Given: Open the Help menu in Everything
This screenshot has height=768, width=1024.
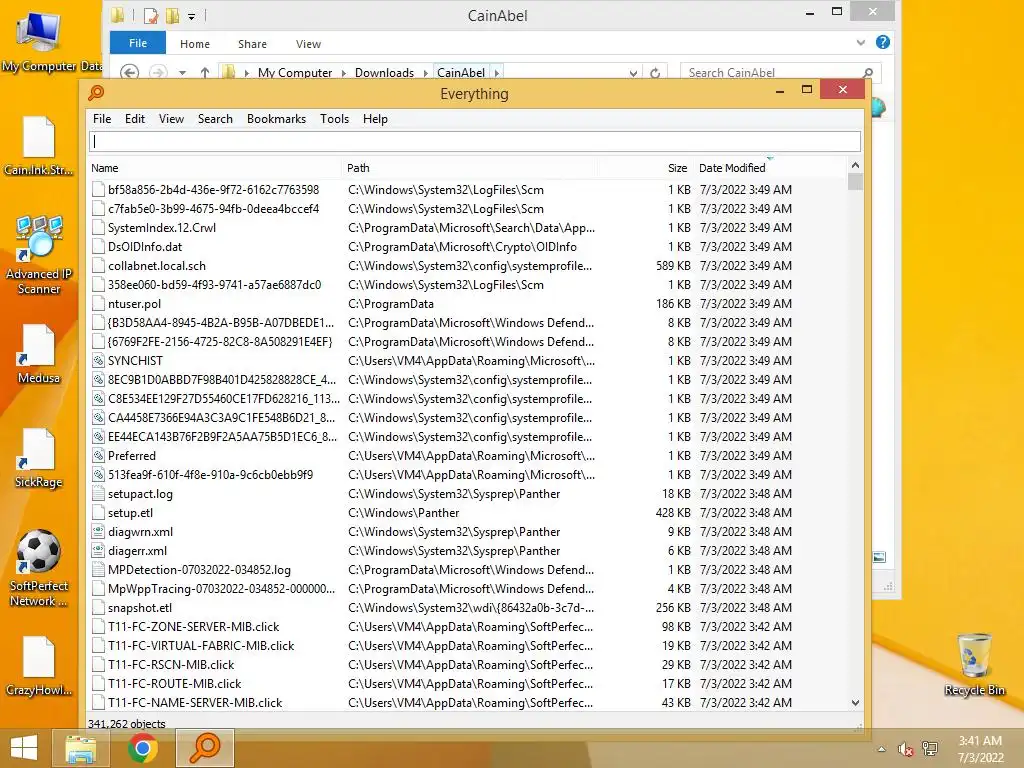Looking at the screenshot, I should click(x=375, y=119).
